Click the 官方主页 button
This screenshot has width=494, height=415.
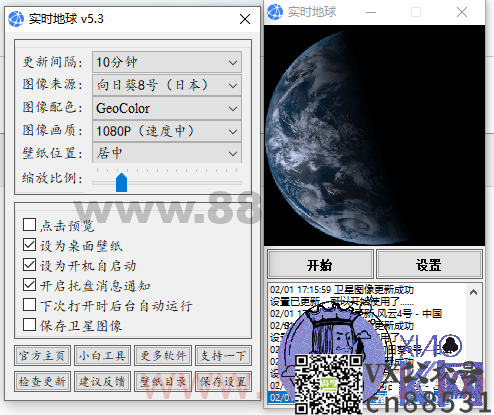click(42, 356)
